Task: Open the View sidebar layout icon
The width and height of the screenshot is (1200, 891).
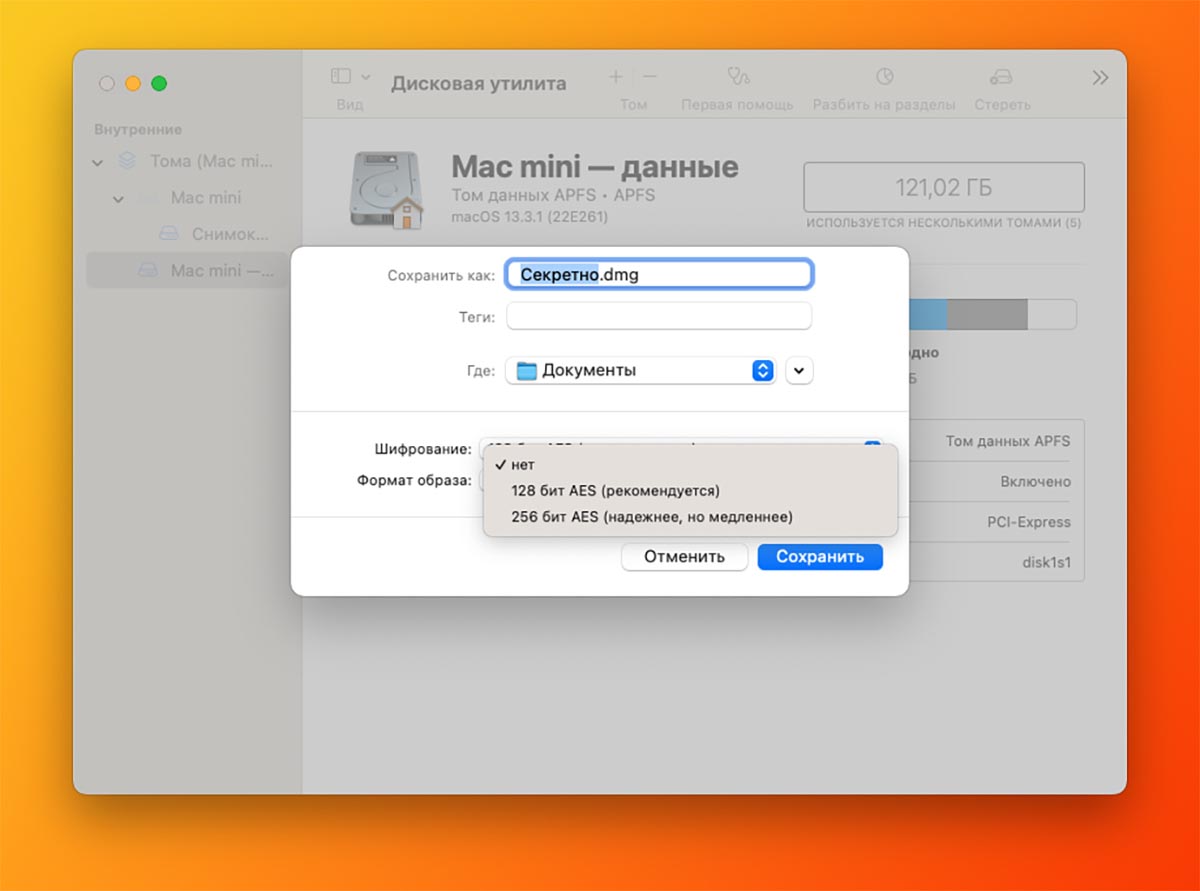Action: (341, 76)
